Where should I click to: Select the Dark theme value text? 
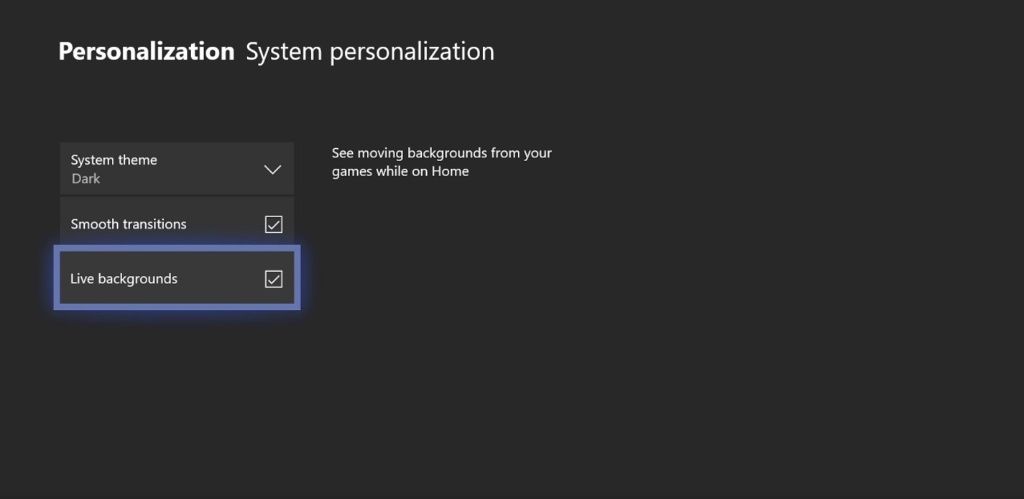coord(86,179)
